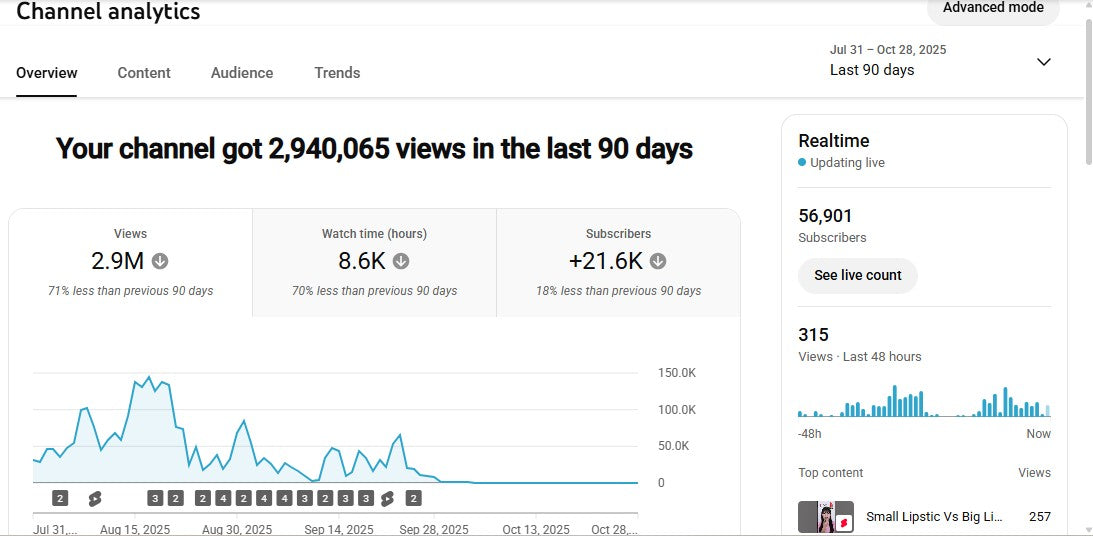Click the blue Updating live dot indicator
The width and height of the screenshot is (1093, 536).
click(802, 163)
